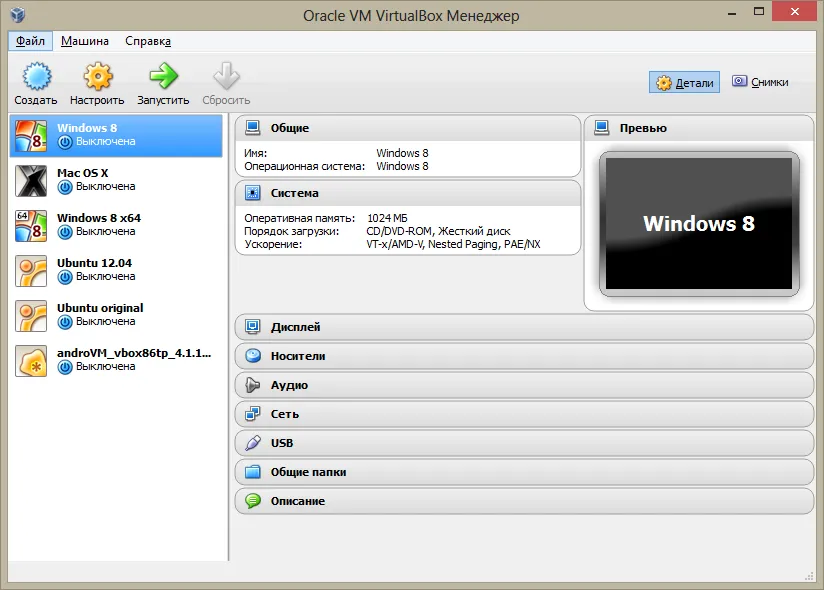Switch to the Снимки snapshots view
Viewport: 824px width, 590px height.
pos(760,82)
